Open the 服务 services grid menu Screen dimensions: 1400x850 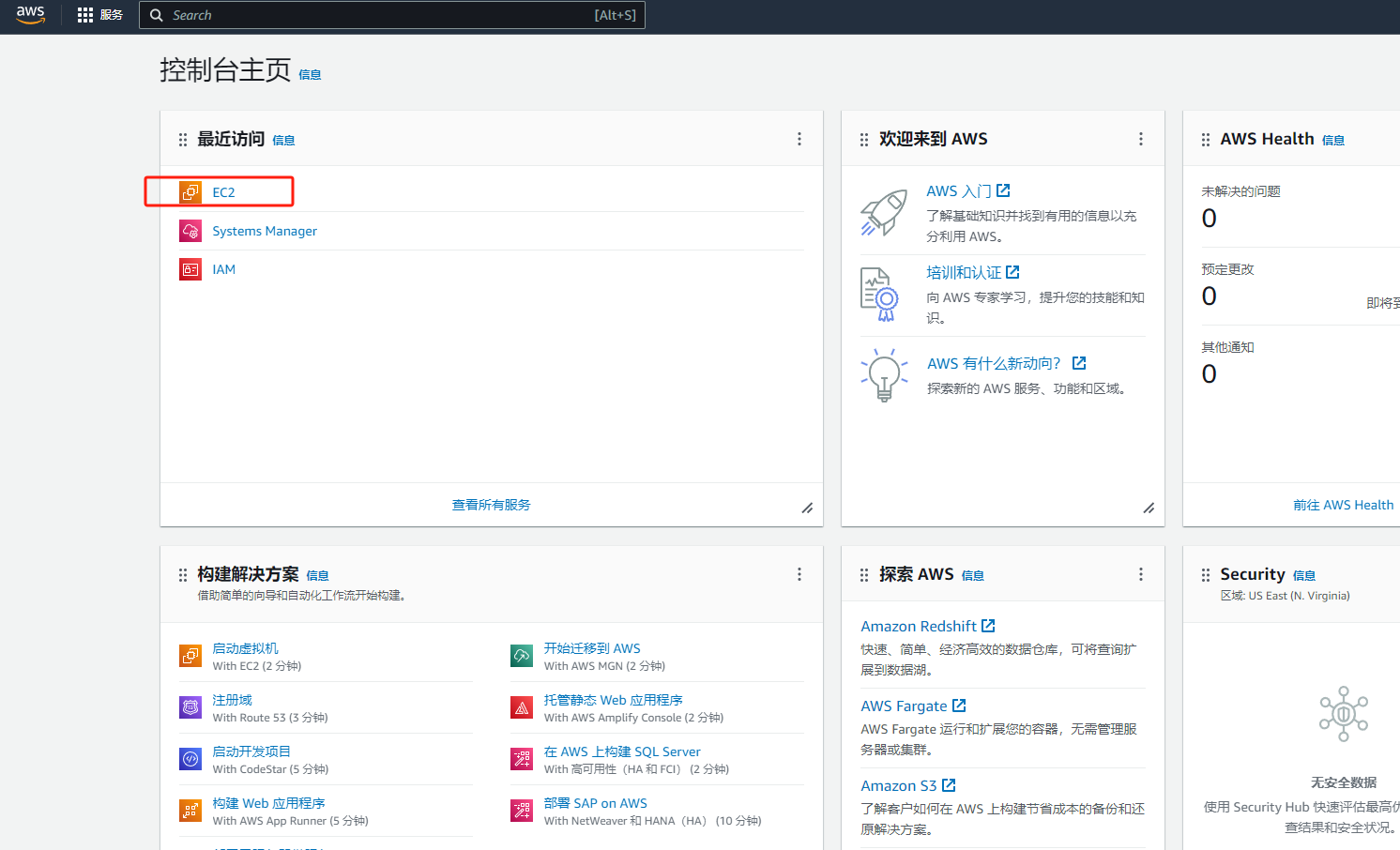[x=99, y=15]
